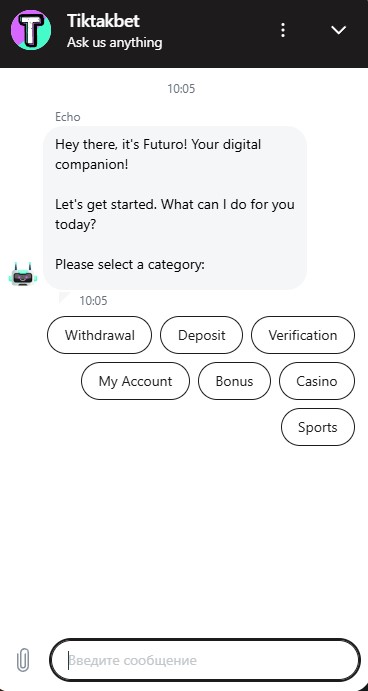Click the 10:05 time below the message
Screen dimensions: 368x691
(x=93, y=301)
